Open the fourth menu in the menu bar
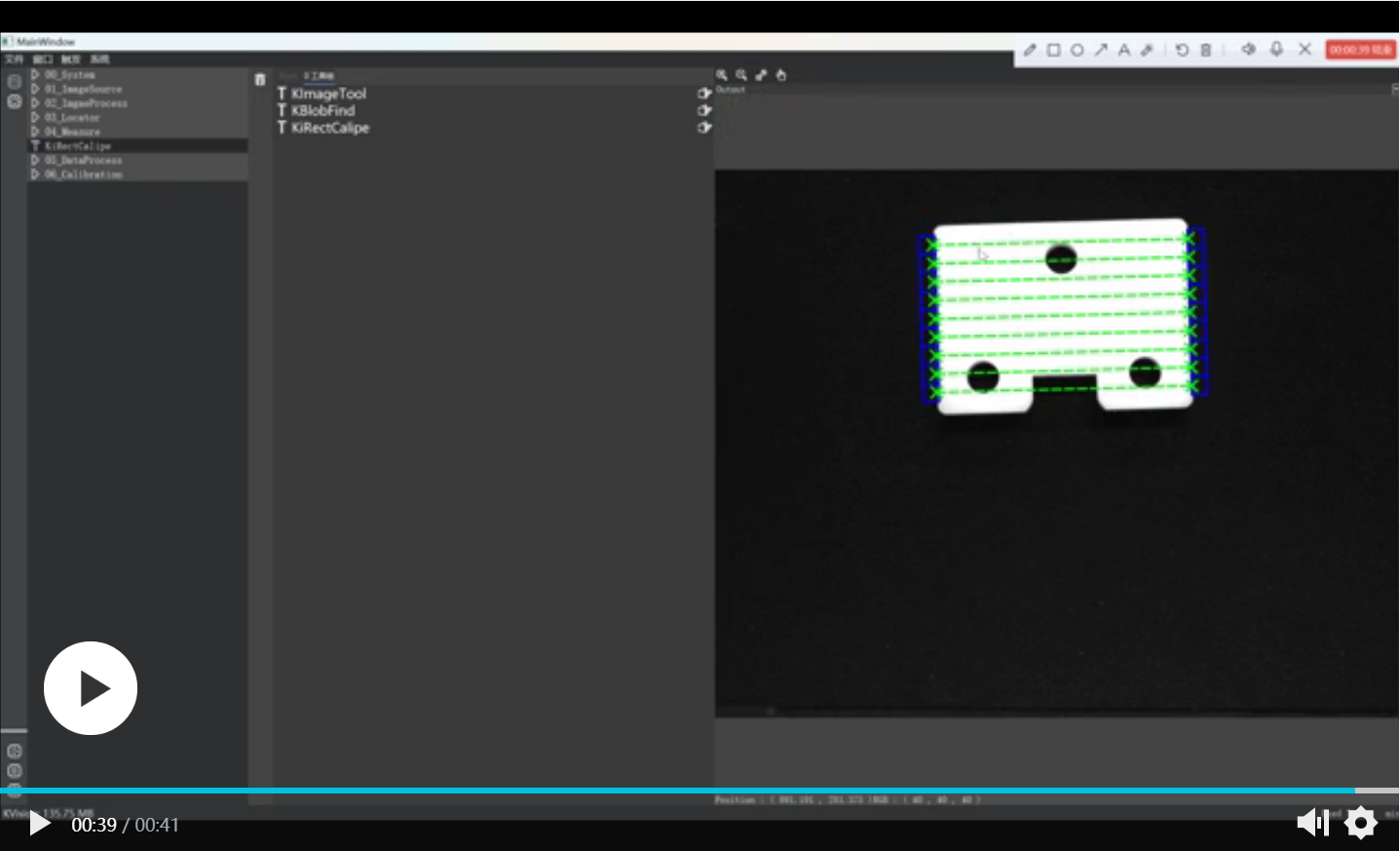The width and height of the screenshot is (1400, 851). [99, 59]
